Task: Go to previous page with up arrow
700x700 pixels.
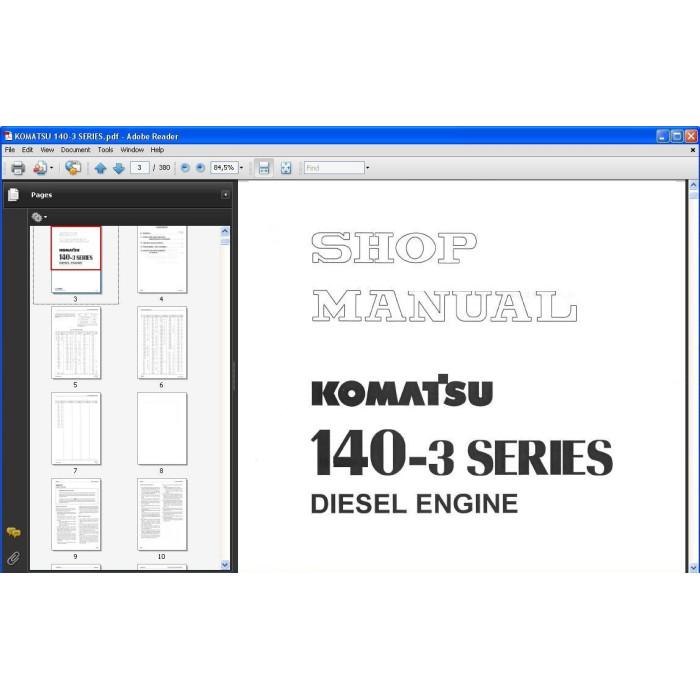Action: 100,168
